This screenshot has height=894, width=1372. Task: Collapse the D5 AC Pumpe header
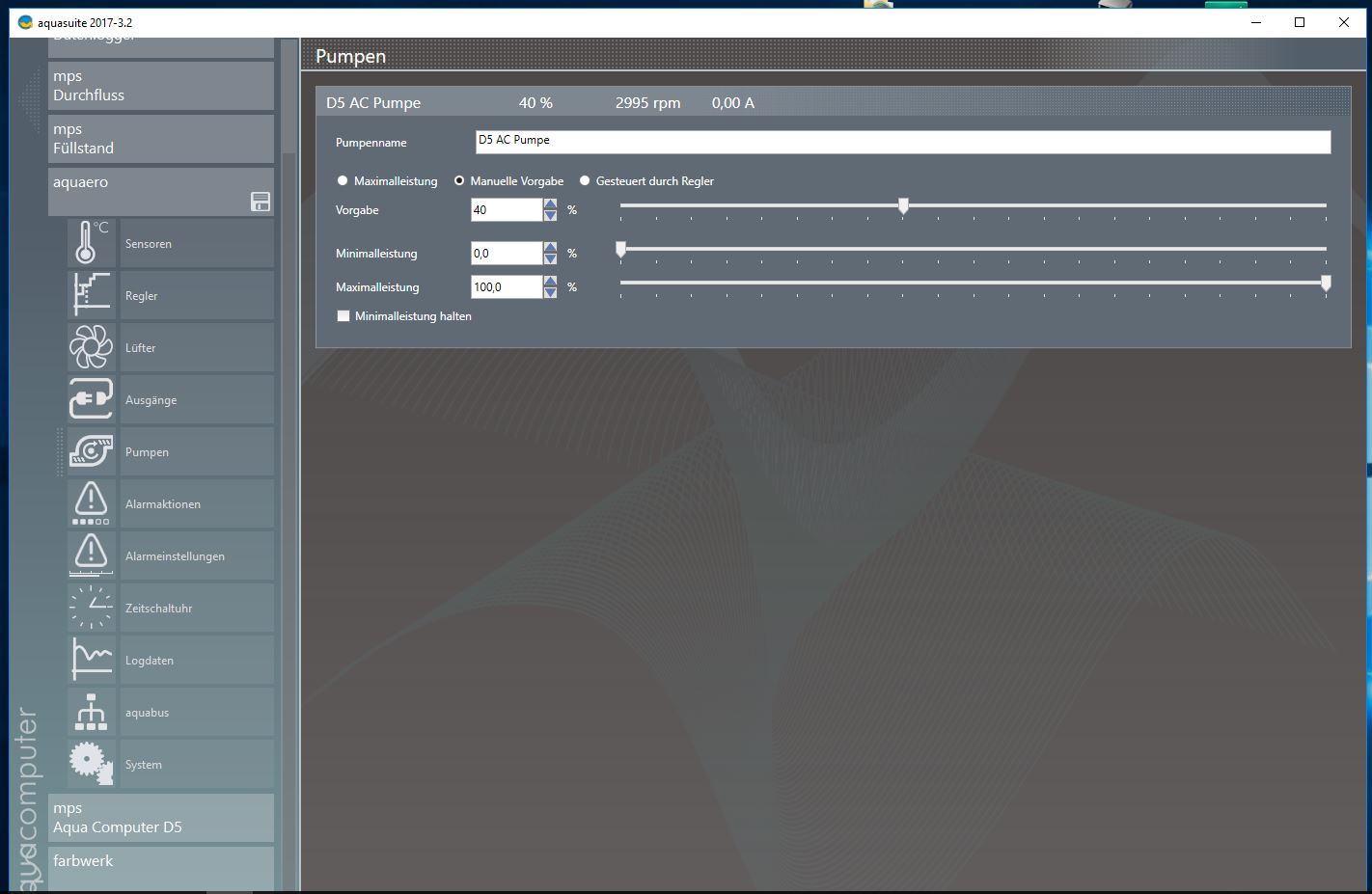click(x=834, y=102)
